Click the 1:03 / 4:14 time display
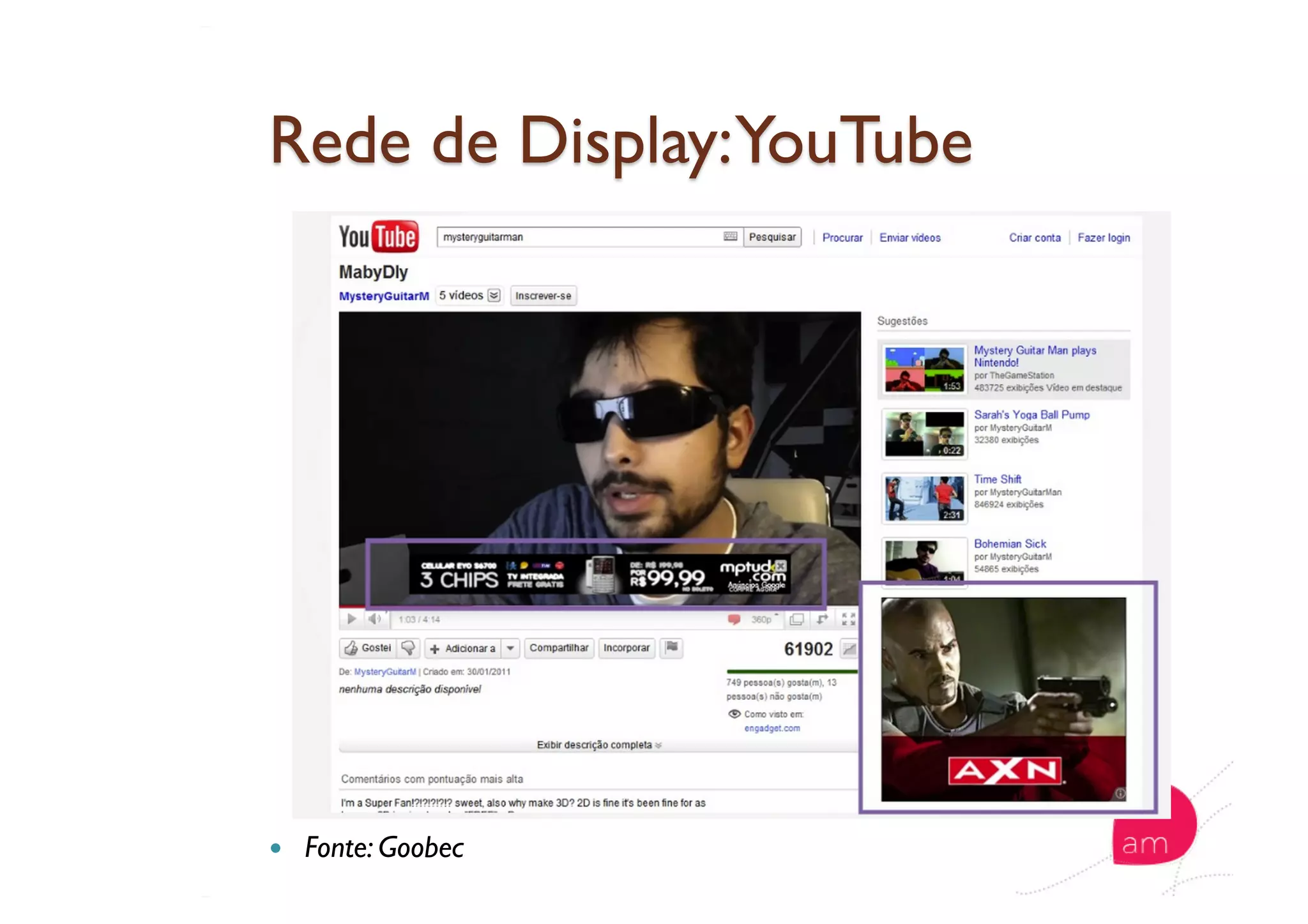This screenshot has height=924, width=1308. pos(419,619)
